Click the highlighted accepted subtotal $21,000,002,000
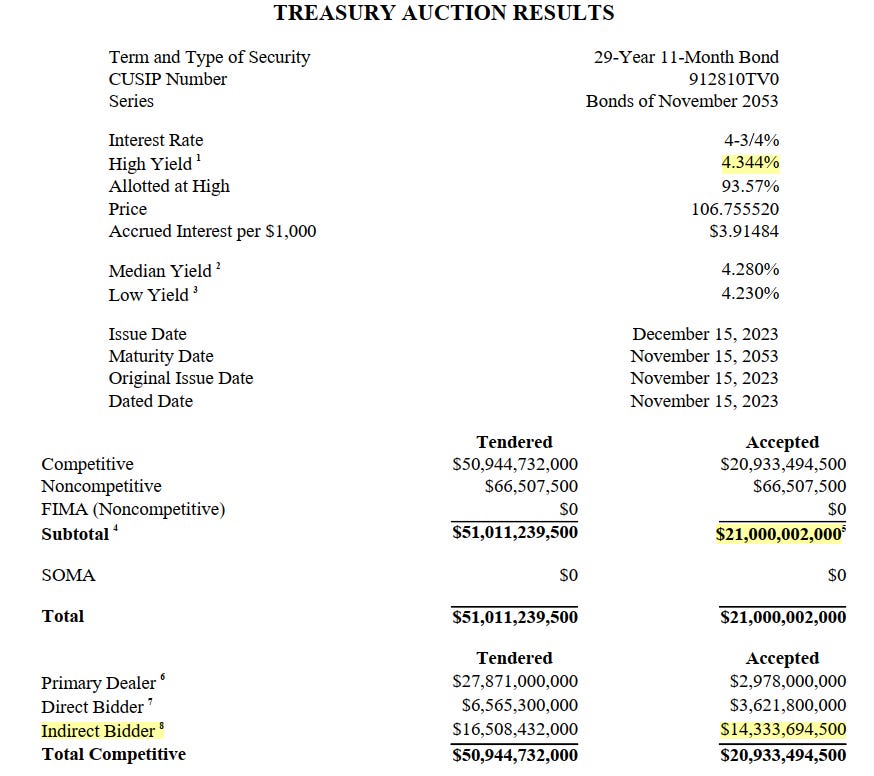 click(778, 534)
